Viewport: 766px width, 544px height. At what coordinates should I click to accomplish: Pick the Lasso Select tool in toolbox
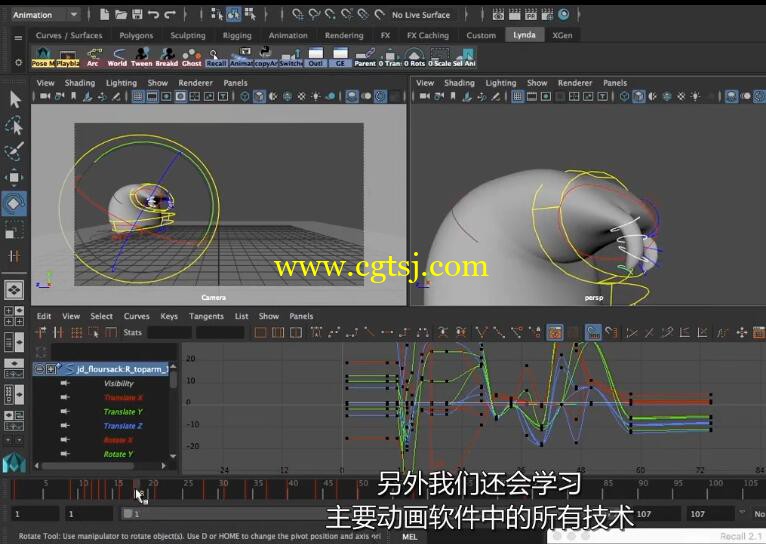click(x=14, y=126)
